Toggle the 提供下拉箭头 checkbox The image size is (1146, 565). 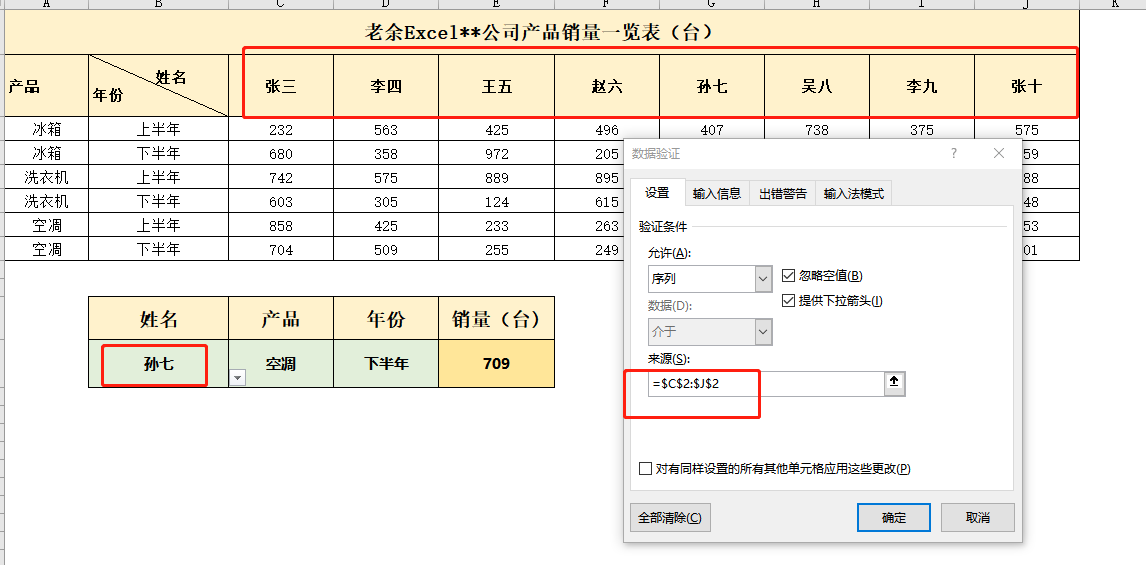point(788,300)
